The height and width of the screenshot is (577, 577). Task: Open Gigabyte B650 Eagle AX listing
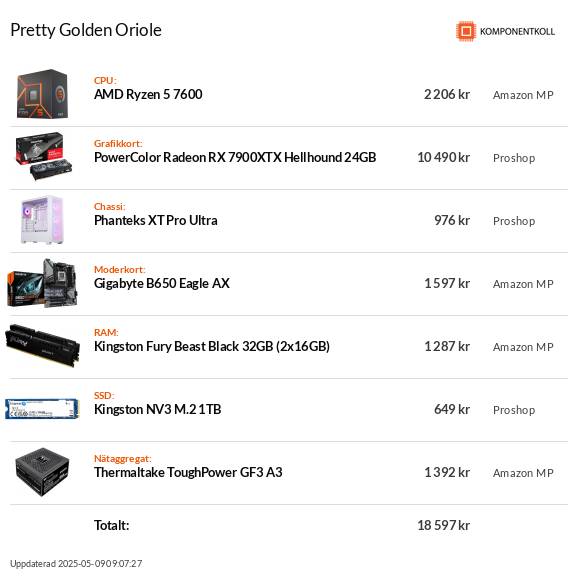click(162, 284)
